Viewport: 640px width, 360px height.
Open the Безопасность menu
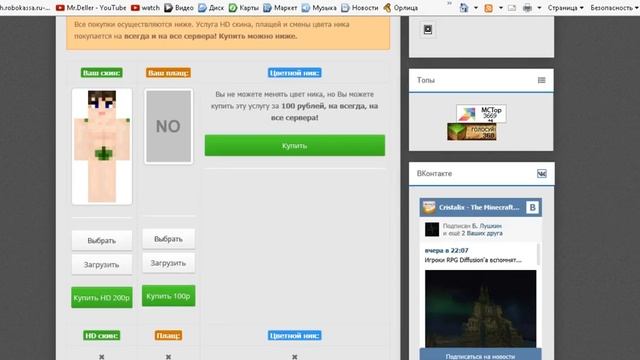point(614,8)
